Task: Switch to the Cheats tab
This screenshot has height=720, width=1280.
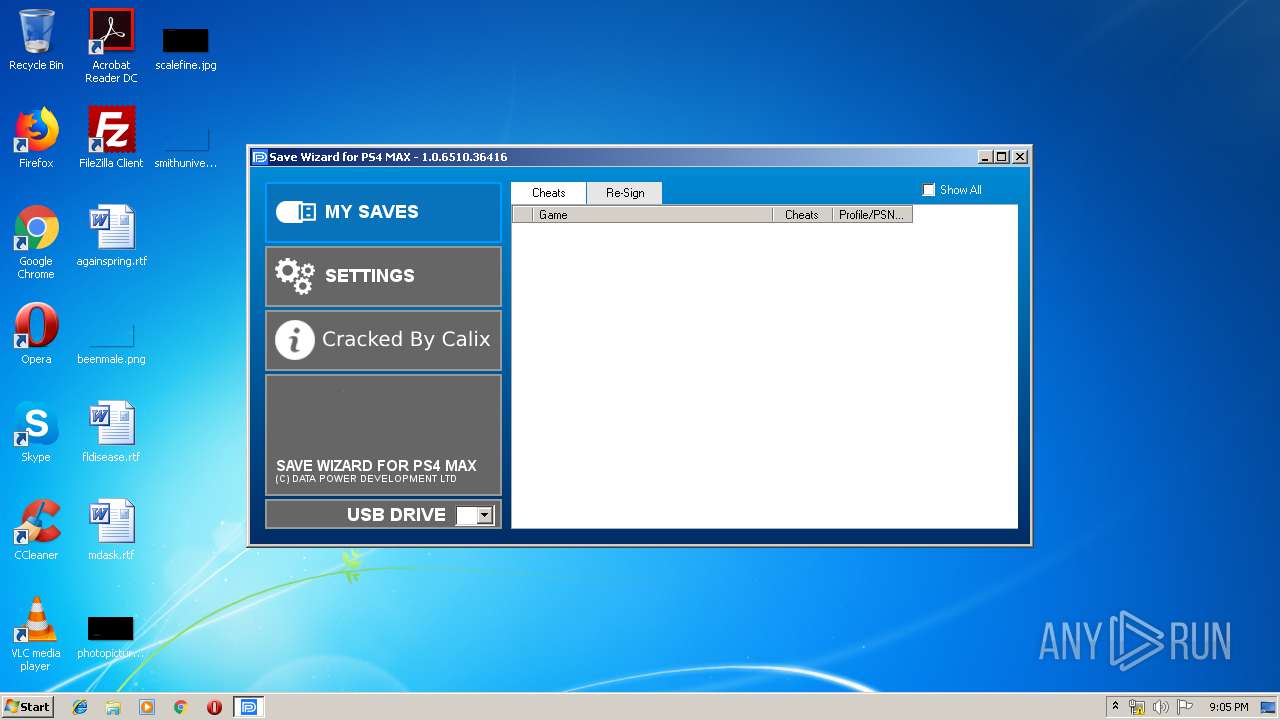Action: tap(549, 193)
